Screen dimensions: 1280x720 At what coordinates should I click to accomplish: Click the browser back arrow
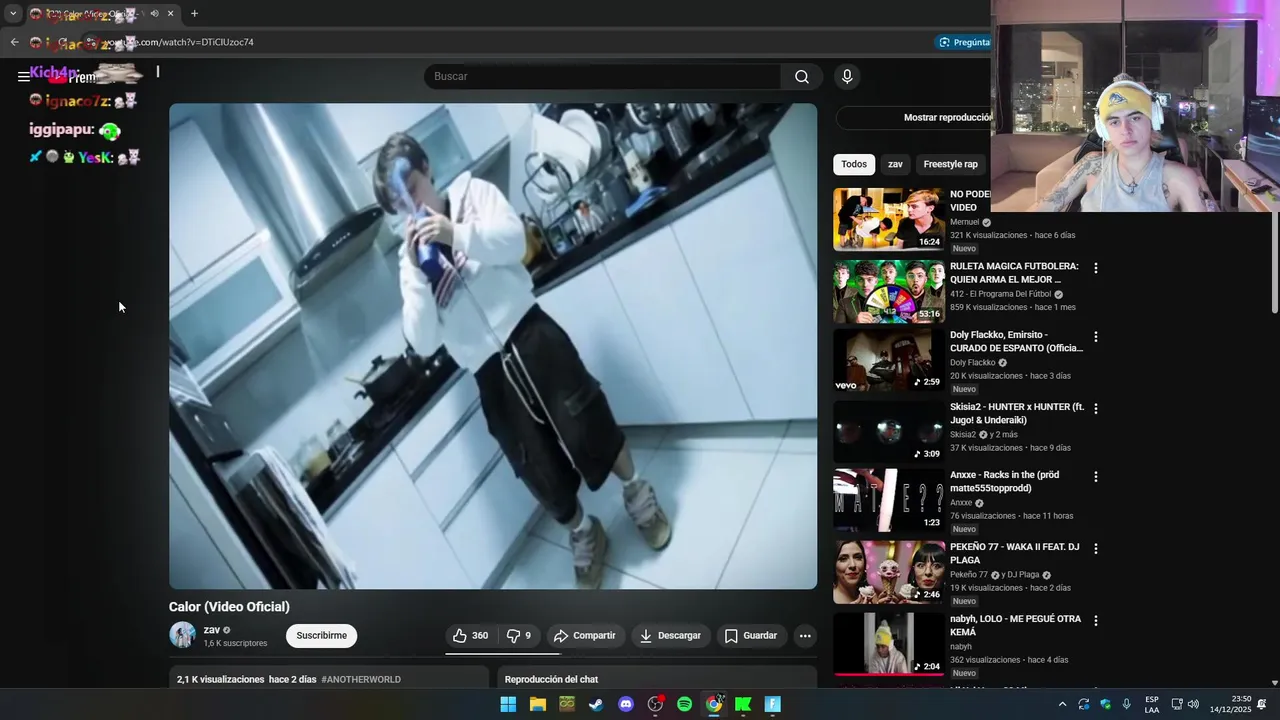point(14,42)
